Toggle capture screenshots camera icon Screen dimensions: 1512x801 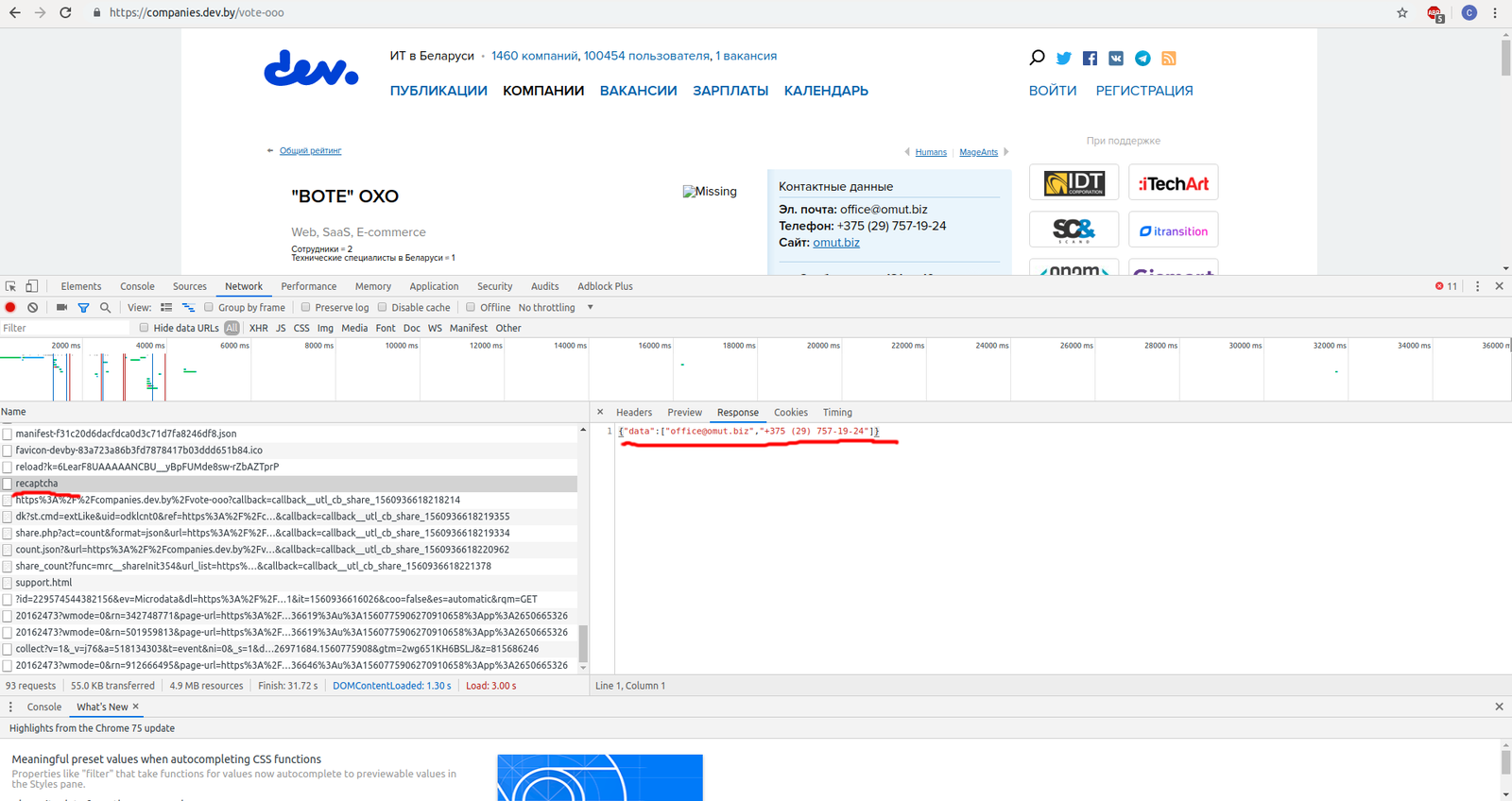[61, 307]
